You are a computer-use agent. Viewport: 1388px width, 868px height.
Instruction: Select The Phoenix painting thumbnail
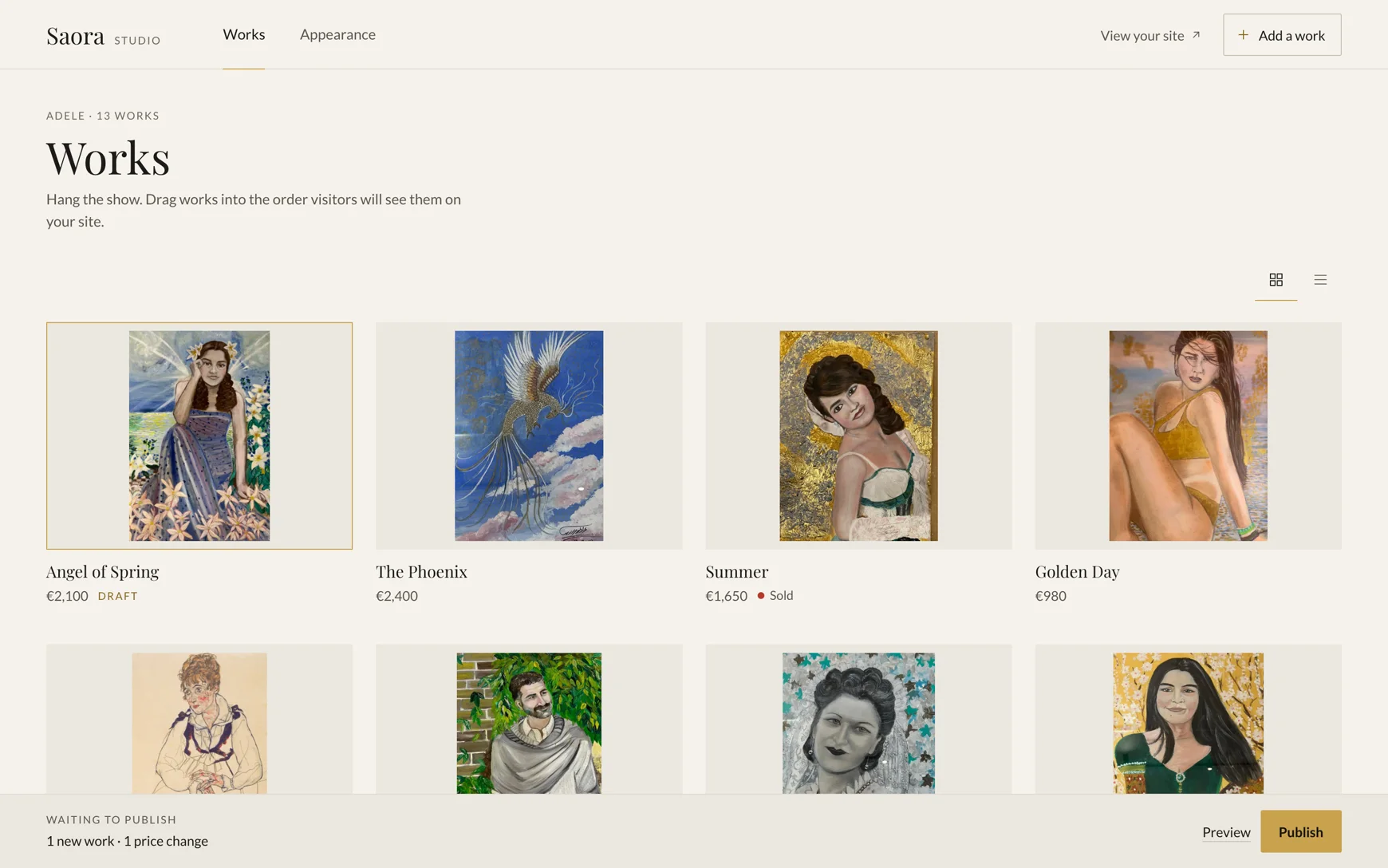[x=529, y=436]
